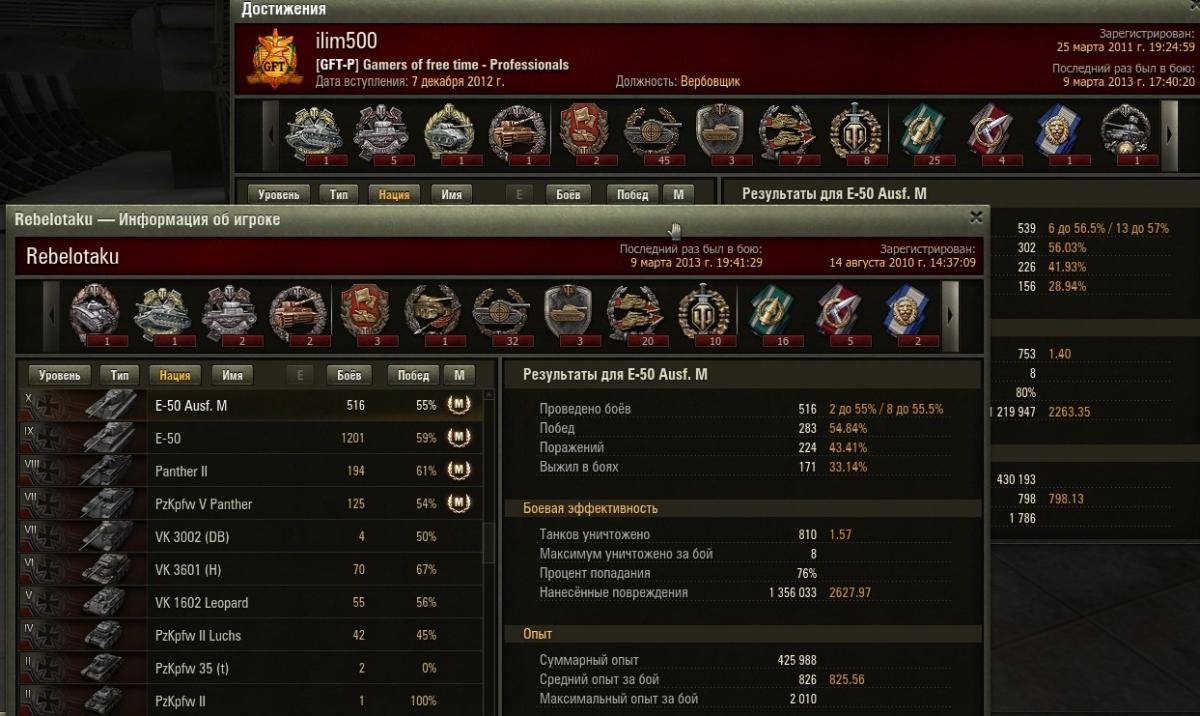Select Rebelotaku's medal with count 20
This screenshot has width=1200, height=716.
(x=636, y=315)
